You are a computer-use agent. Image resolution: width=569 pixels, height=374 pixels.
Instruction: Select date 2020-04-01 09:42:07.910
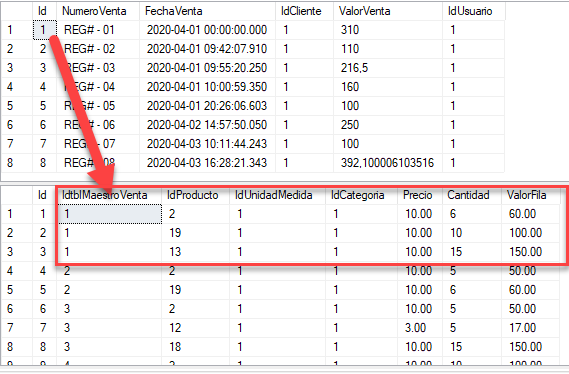[208, 49]
